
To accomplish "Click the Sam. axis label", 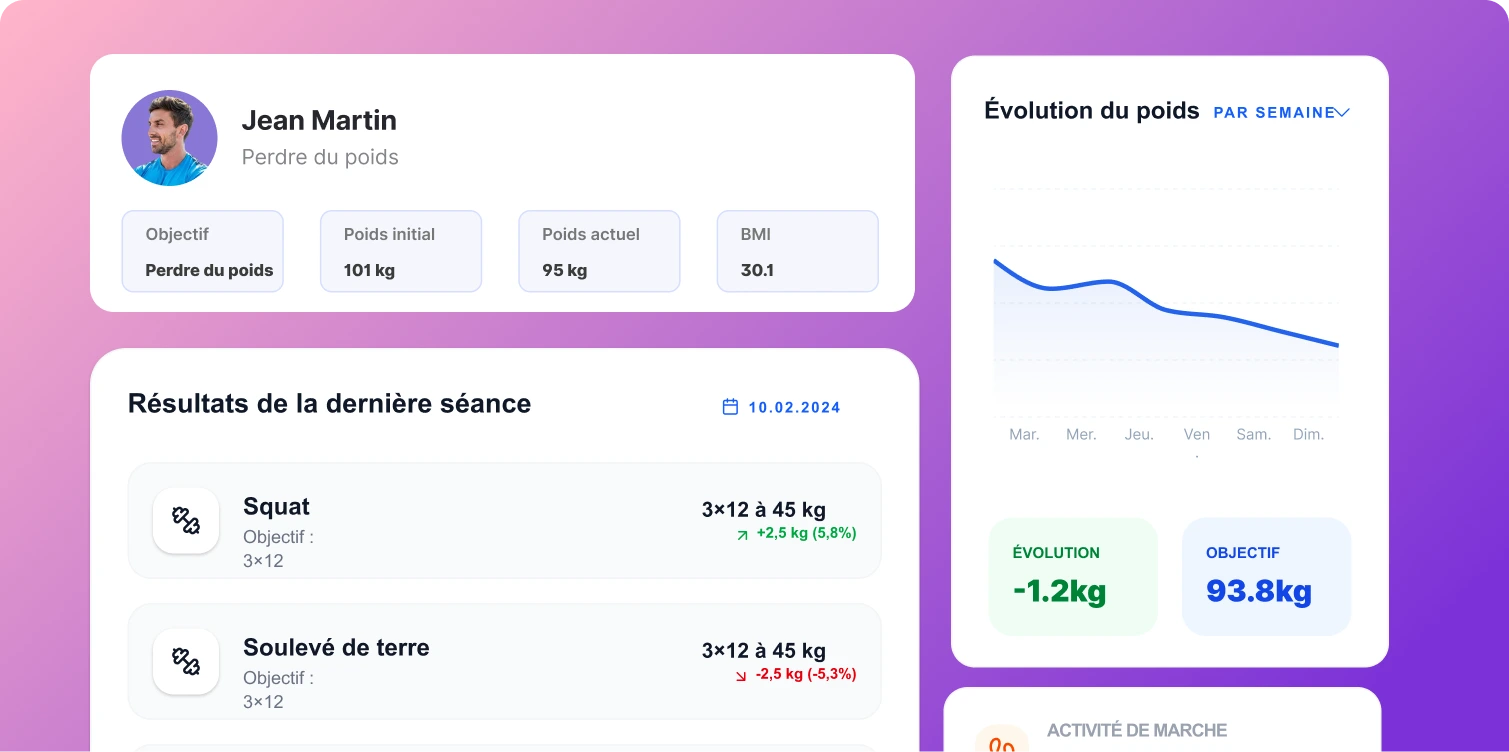I will coord(1254,434).
